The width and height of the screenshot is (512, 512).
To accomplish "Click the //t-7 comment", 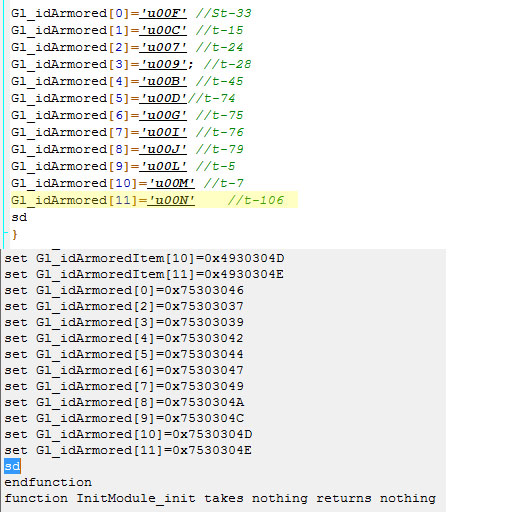I will point(223,184).
